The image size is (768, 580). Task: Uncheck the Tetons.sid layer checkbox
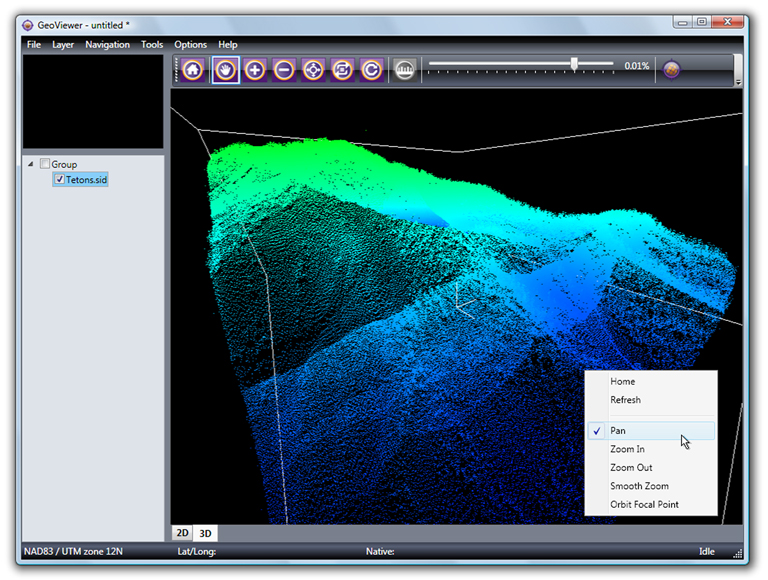(x=59, y=179)
